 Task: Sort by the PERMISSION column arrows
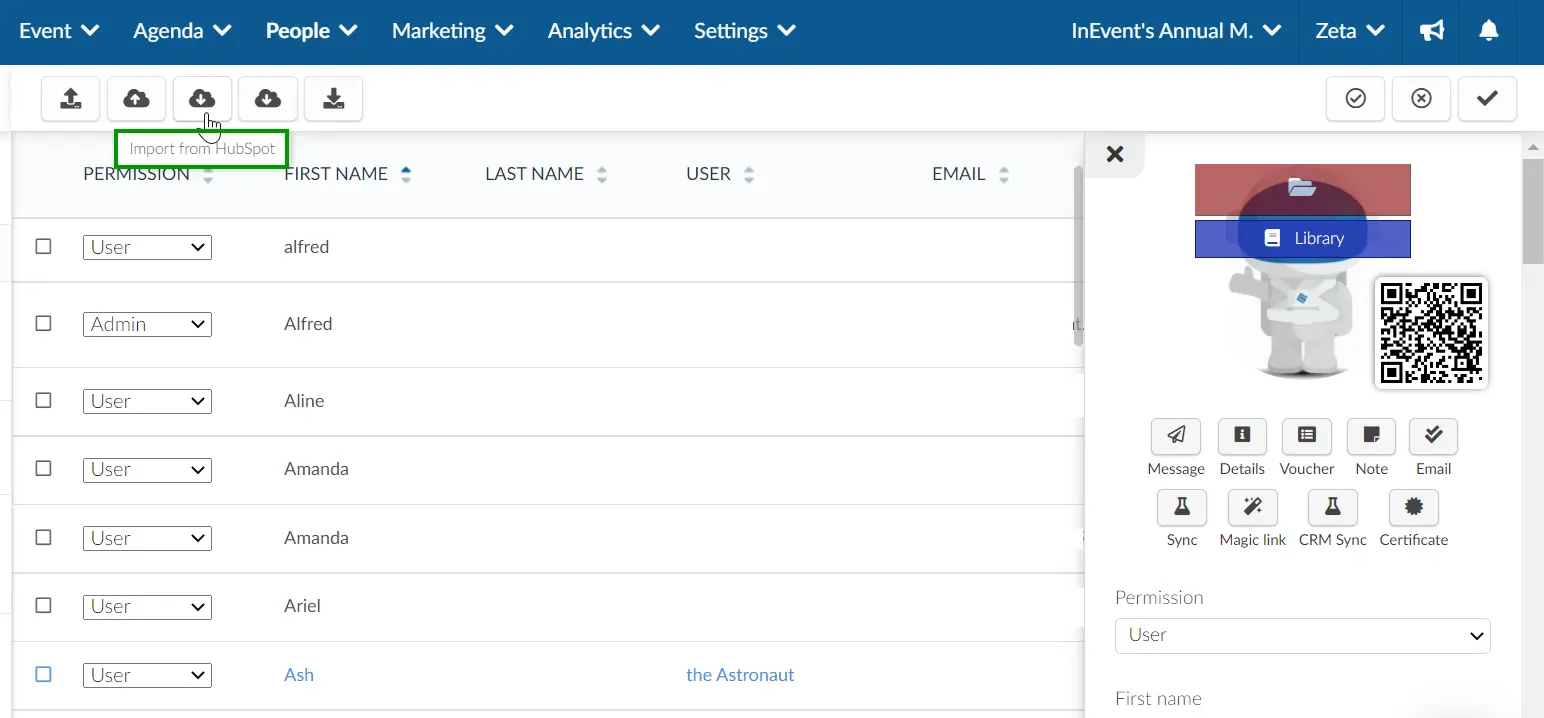click(x=208, y=175)
